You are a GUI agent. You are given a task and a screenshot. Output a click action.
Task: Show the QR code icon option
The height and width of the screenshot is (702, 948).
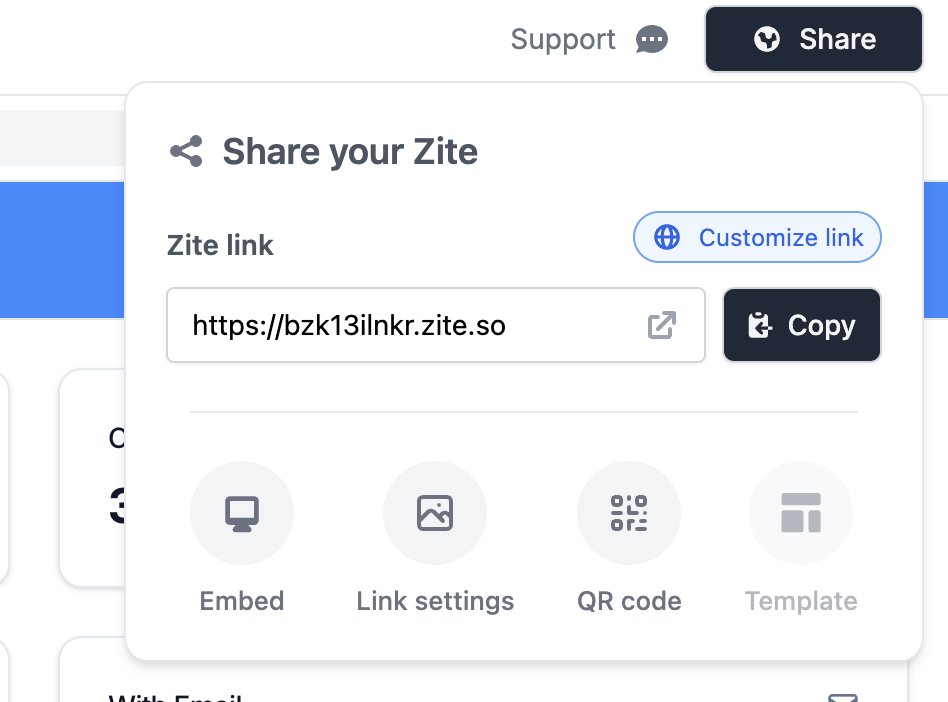point(629,513)
